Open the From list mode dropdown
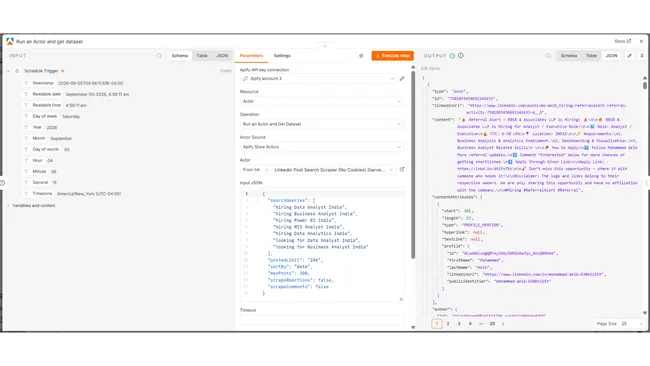The image size is (650, 366). pyautogui.click(x=255, y=170)
